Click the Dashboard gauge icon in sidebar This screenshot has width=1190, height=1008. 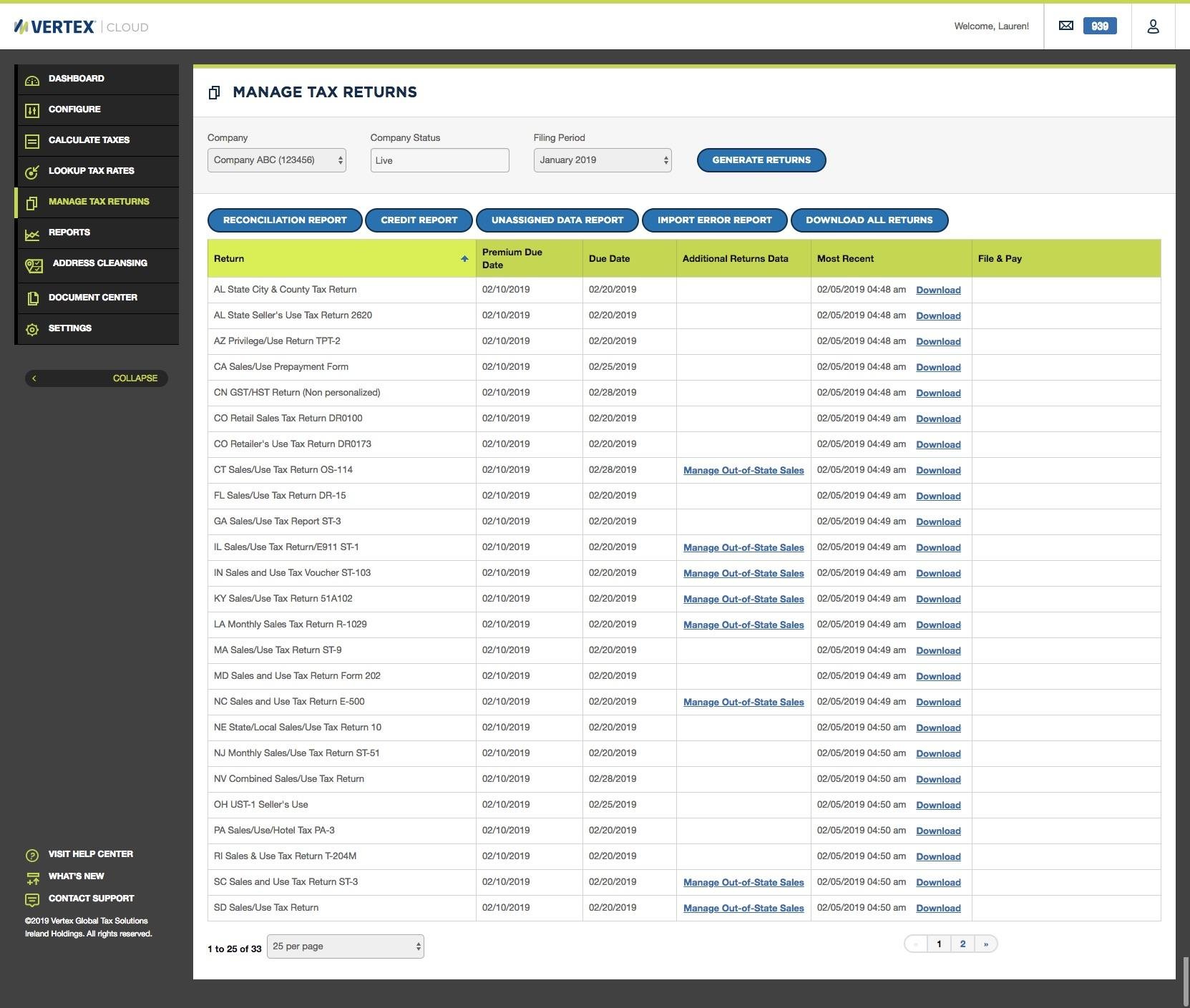point(32,80)
